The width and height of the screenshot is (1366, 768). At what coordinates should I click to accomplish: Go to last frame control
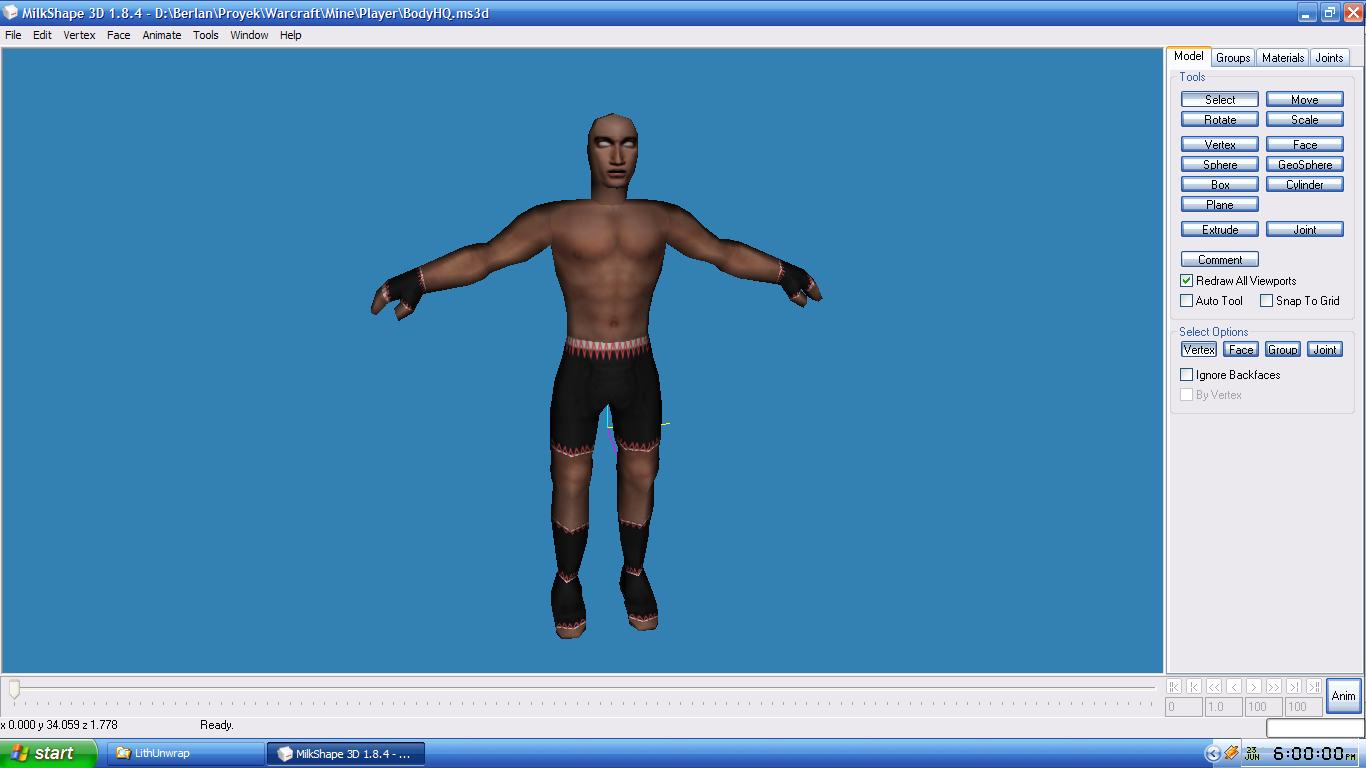[1294, 687]
